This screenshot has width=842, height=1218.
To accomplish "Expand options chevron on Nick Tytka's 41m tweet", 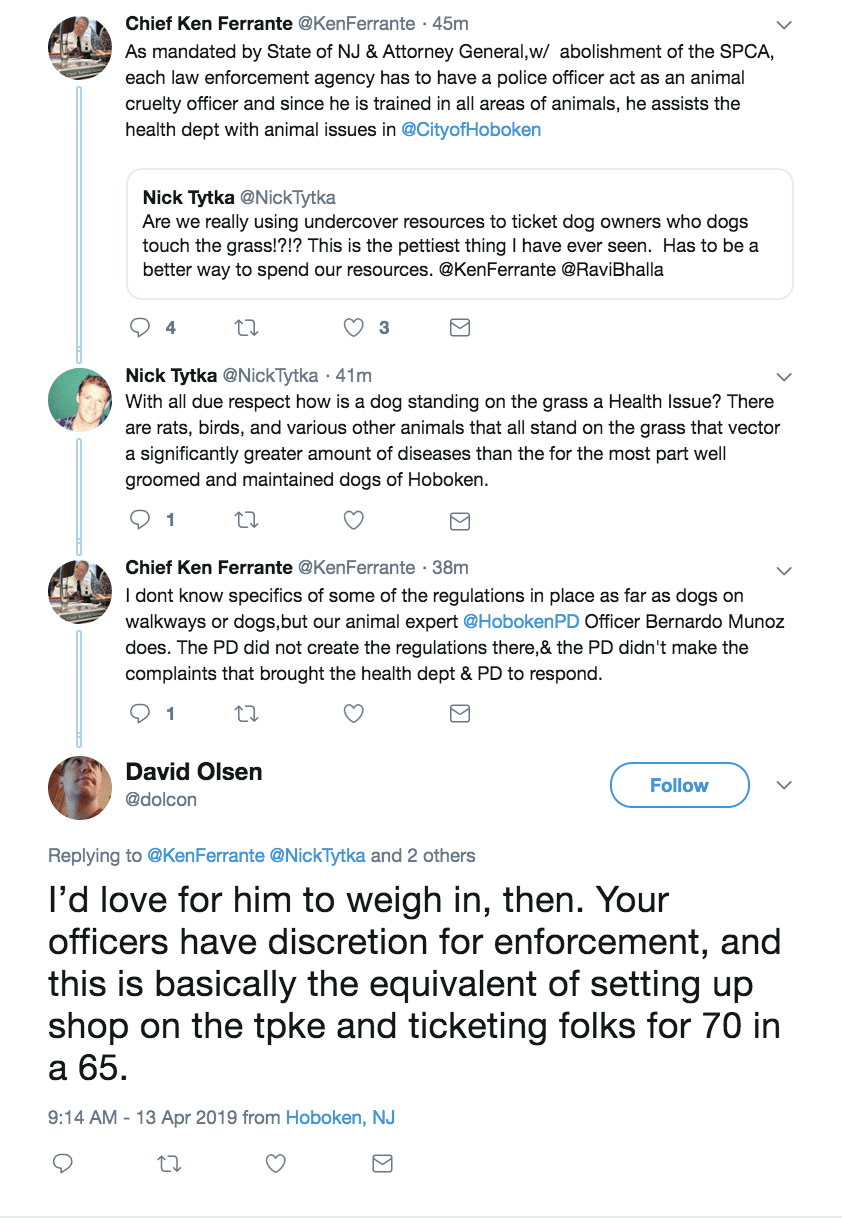I will (784, 378).
